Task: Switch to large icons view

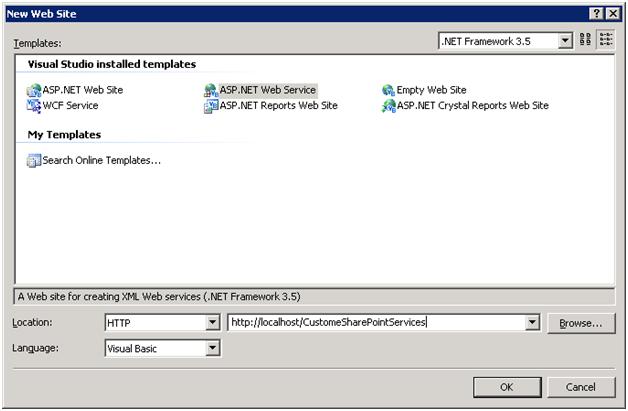Action: pyautogui.click(x=585, y=40)
